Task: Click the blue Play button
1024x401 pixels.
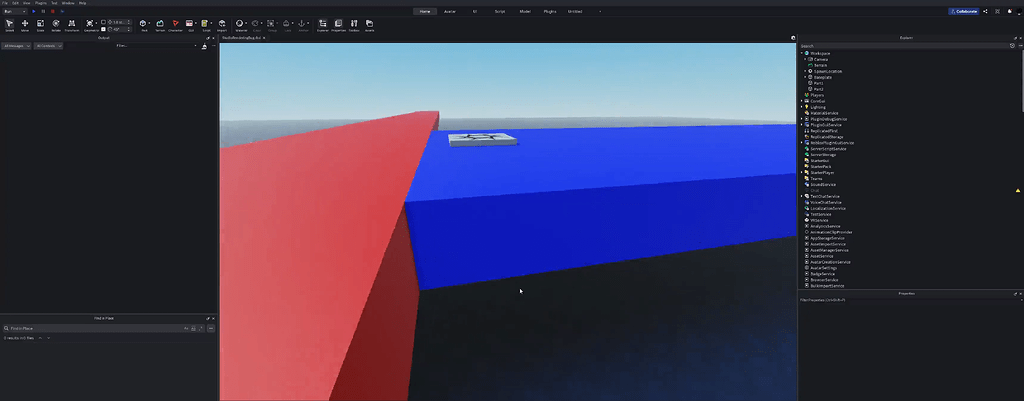Action: 34,11
